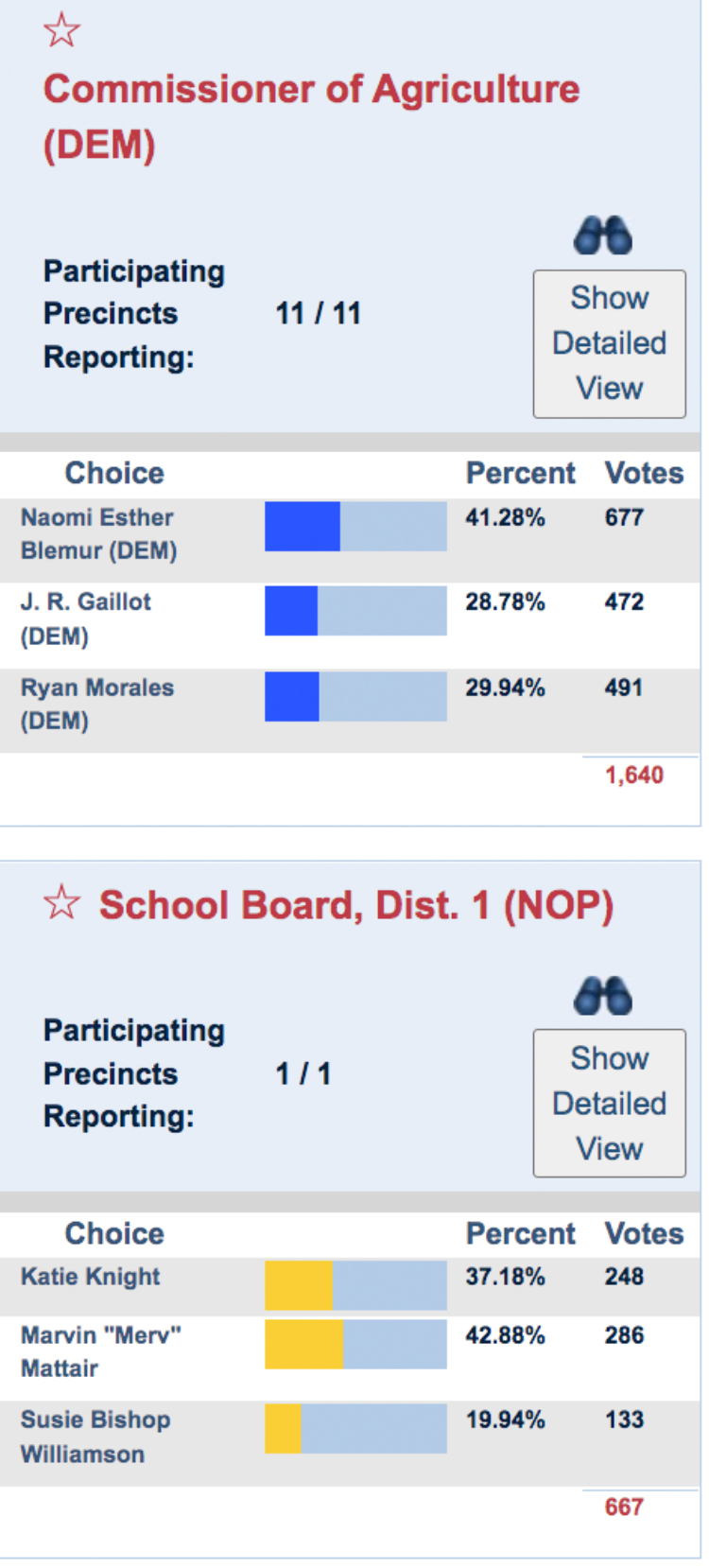The height and width of the screenshot is (1568, 709).
Task: Show detailed view for School Board Dist. 1
Action: pyautogui.click(x=609, y=1103)
